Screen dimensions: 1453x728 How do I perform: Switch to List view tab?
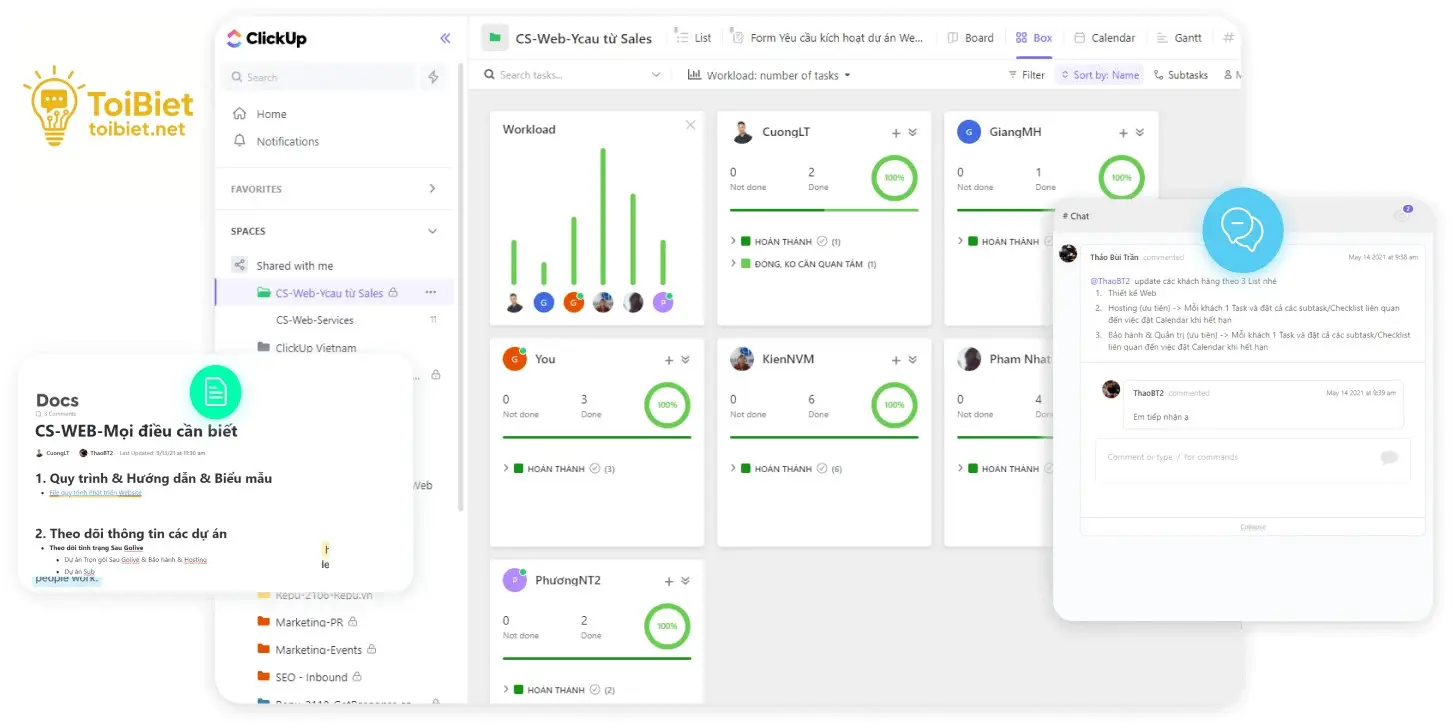tap(693, 37)
